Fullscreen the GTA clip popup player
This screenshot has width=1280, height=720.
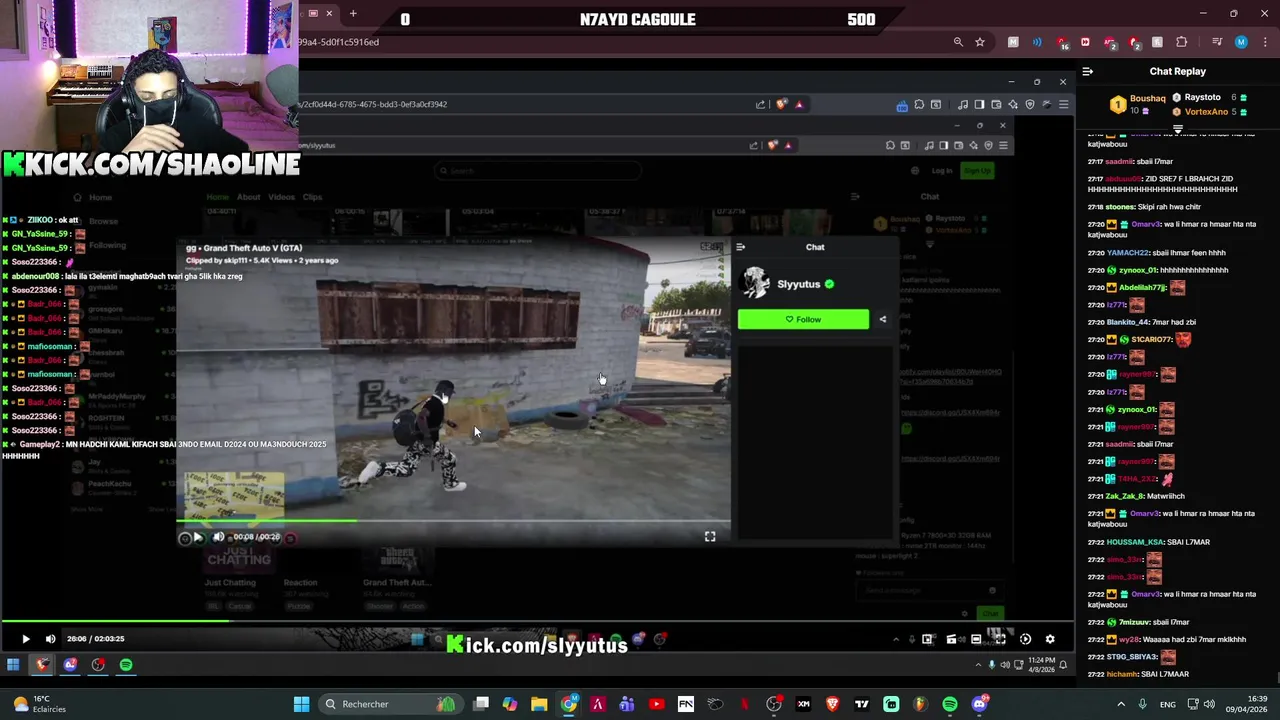710,537
